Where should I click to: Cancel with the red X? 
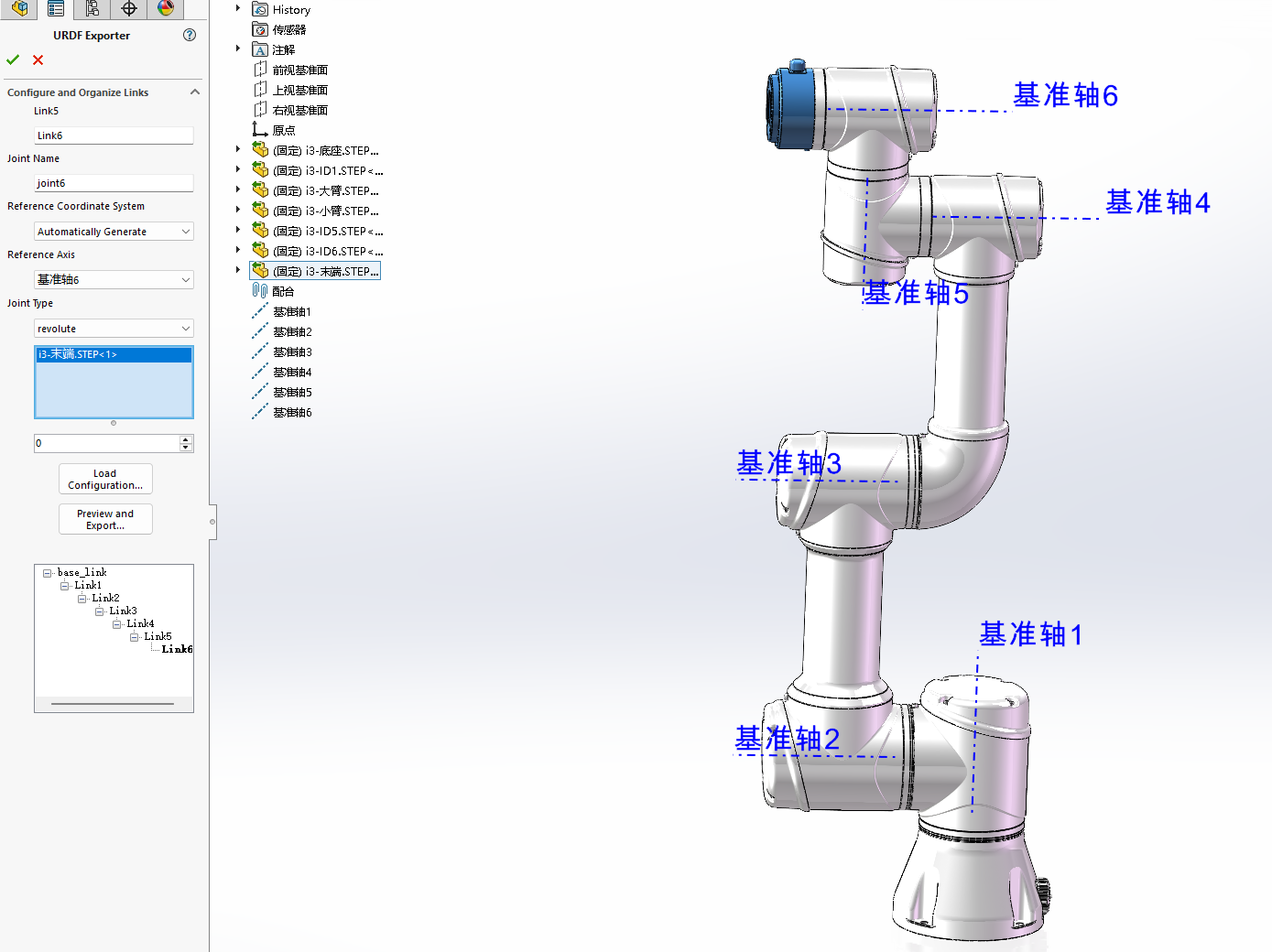[x=38, y=59]
